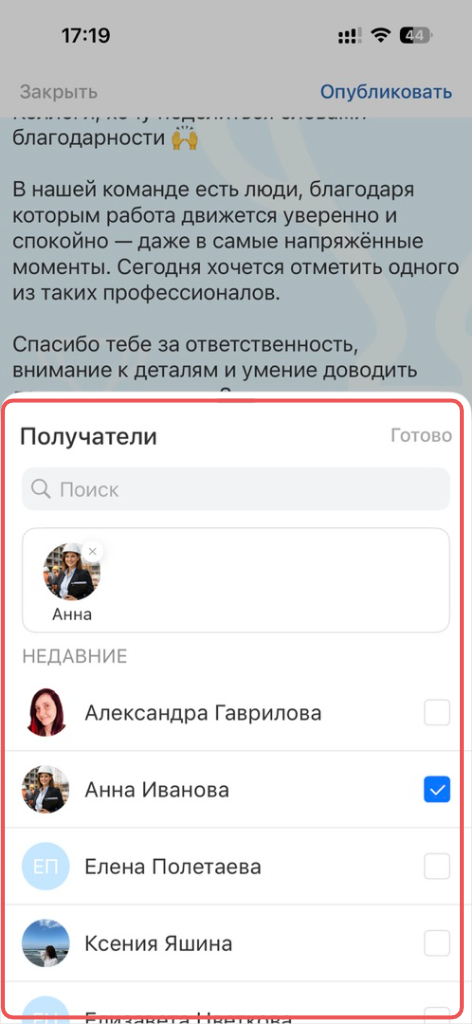The image size is (472, 1024).
Task: Tap Александра Гаврилова's profile avatar
Action: 45,712
